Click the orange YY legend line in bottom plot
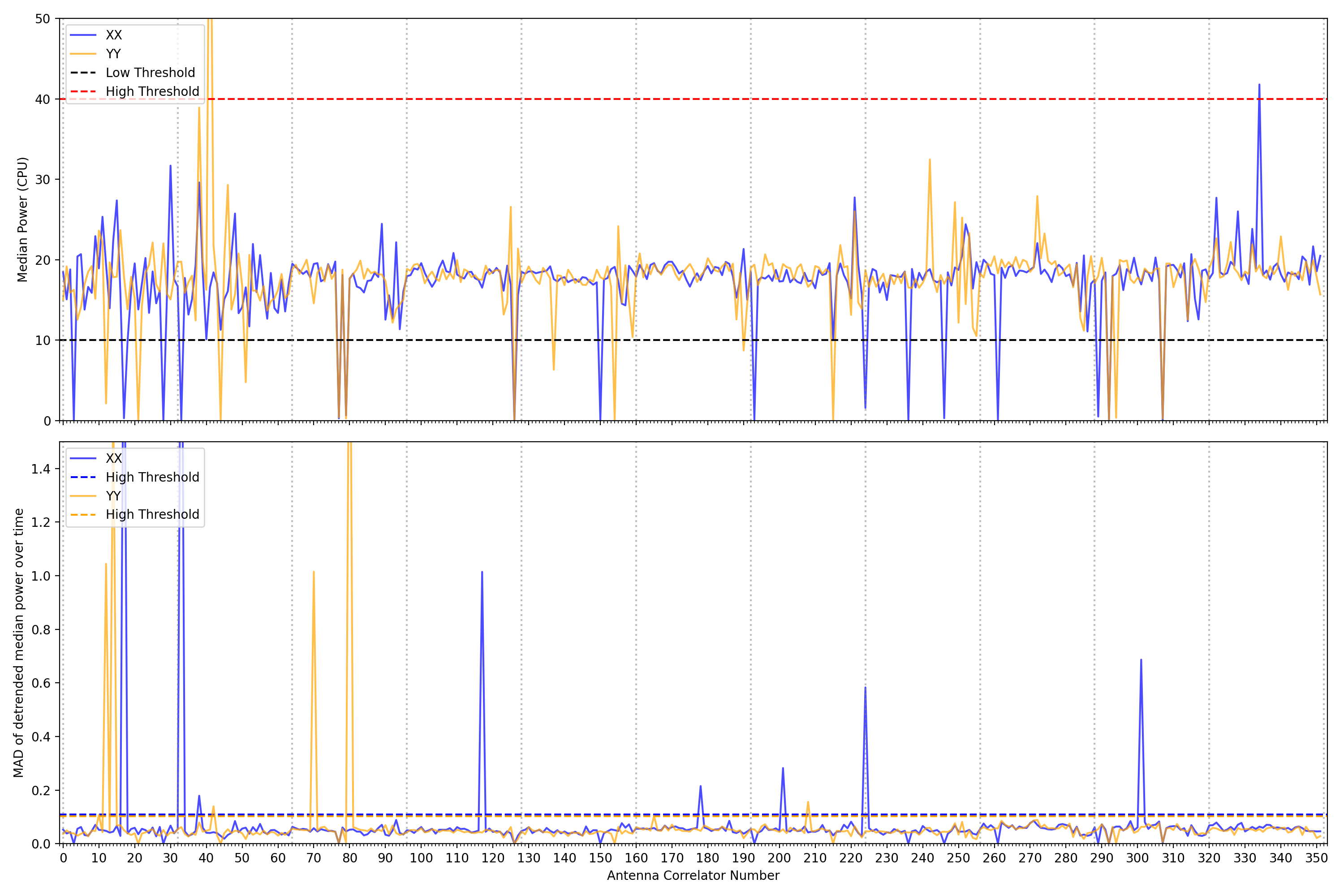The width and height of the screenshot is (1344, 896). point(83,496)
